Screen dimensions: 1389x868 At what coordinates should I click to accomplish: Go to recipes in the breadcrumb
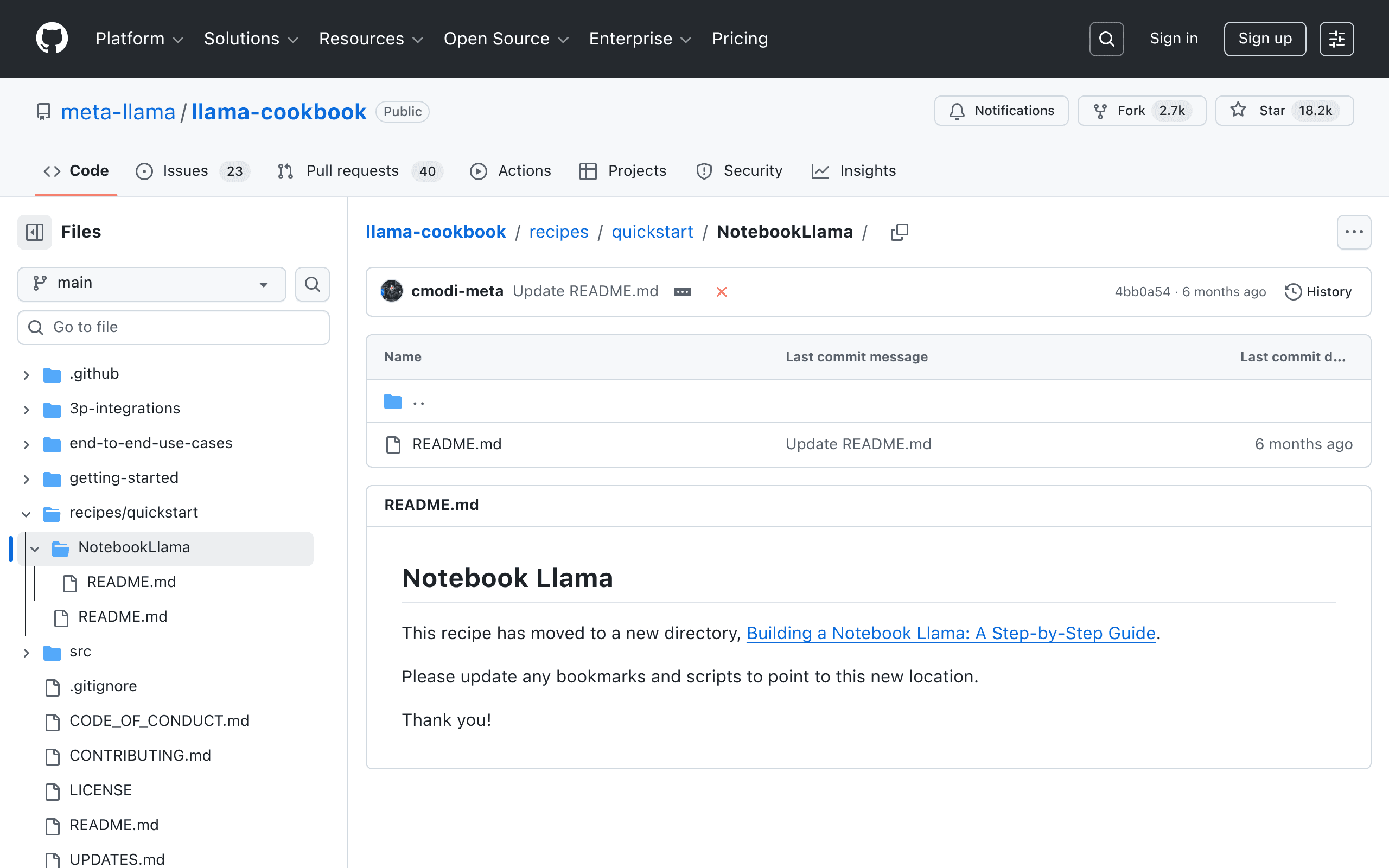[x=558, y=232]
